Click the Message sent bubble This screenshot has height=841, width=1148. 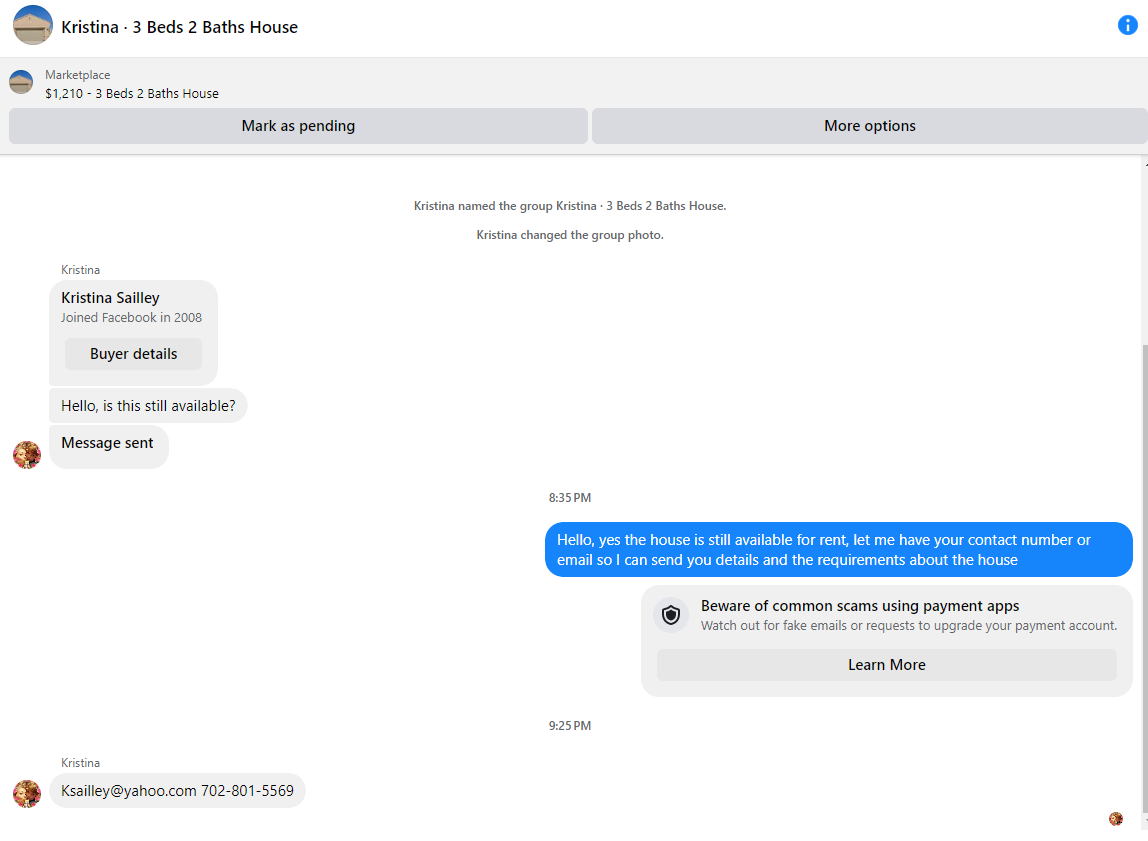click(x=108, y=446)
